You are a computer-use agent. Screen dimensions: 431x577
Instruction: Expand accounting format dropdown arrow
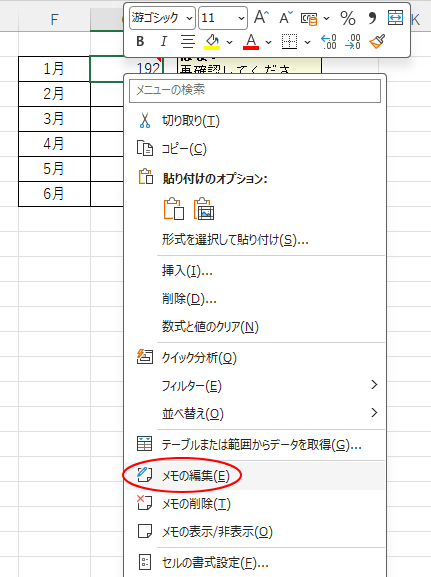[x=326, y=18]
